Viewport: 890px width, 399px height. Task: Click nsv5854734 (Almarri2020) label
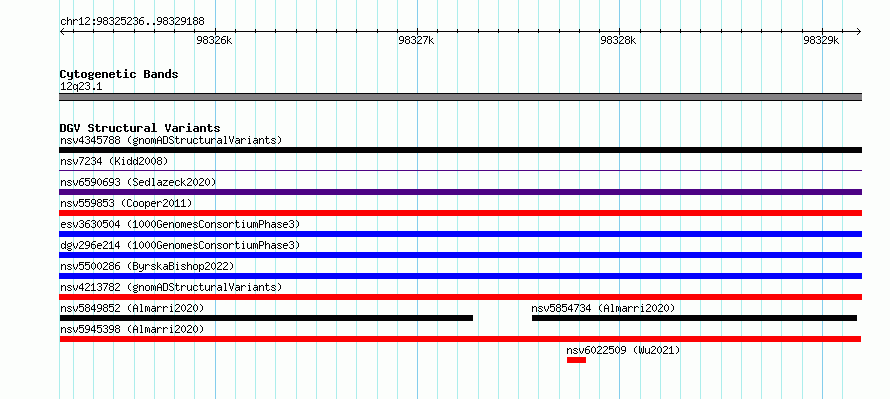(603, 308)
